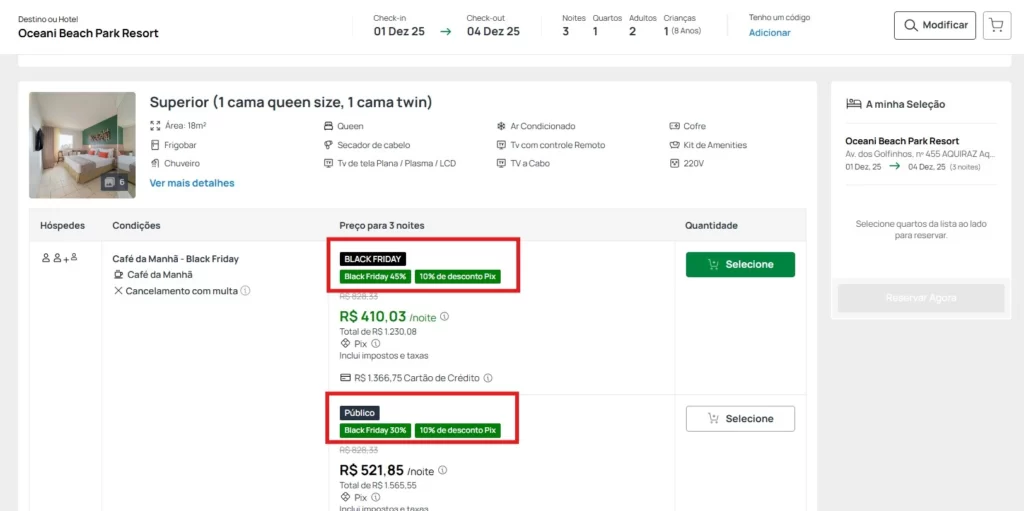Open the shopping cart icon
The width and height of the screenshot is (1024, 511).
[x=996, y=25]
